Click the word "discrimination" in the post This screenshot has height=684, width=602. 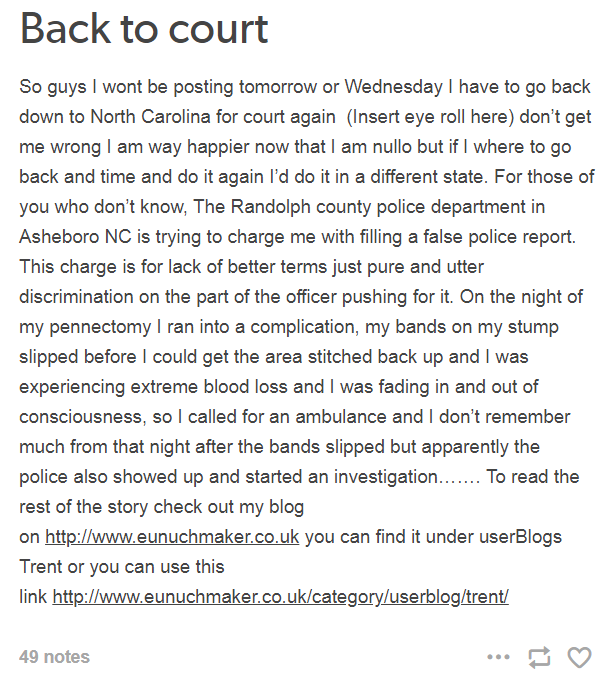76,297
